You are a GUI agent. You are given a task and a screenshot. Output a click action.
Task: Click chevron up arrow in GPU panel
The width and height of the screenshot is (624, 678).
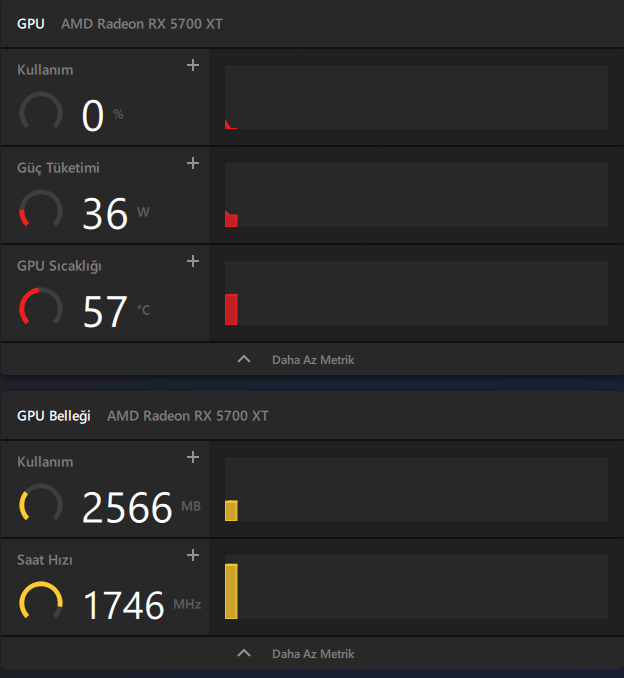coord(244,360)
